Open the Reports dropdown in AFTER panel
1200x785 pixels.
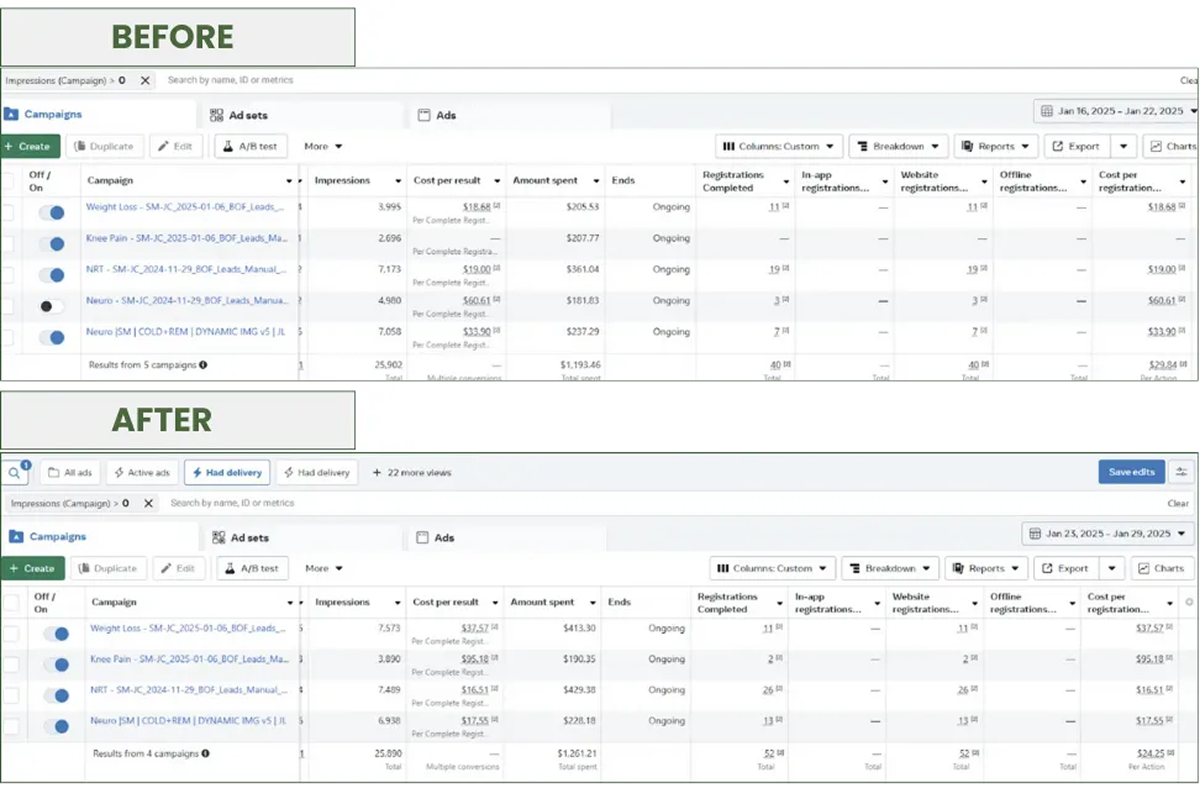[987, 568]
